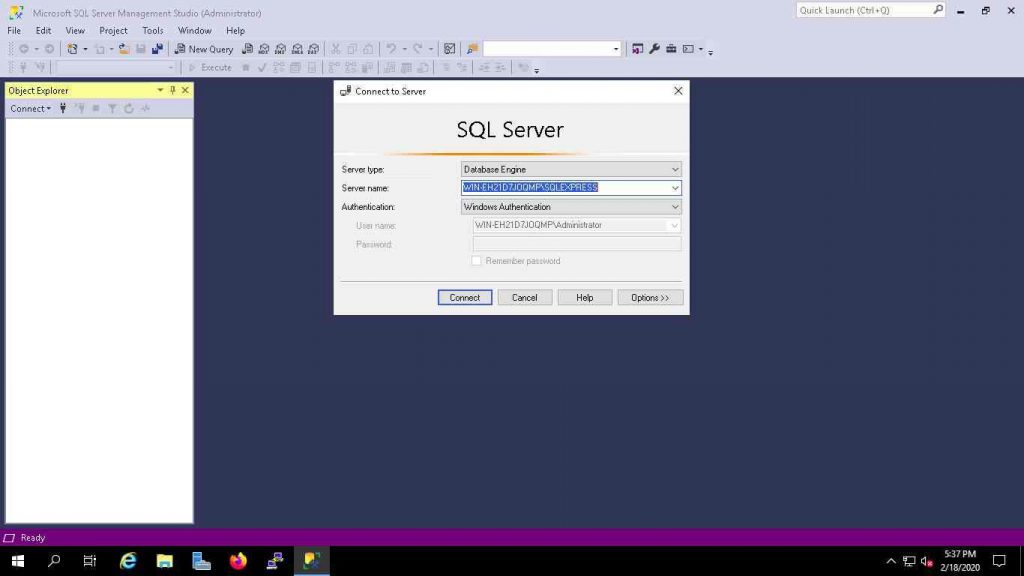Open the Tools menu

click(152, 30)
